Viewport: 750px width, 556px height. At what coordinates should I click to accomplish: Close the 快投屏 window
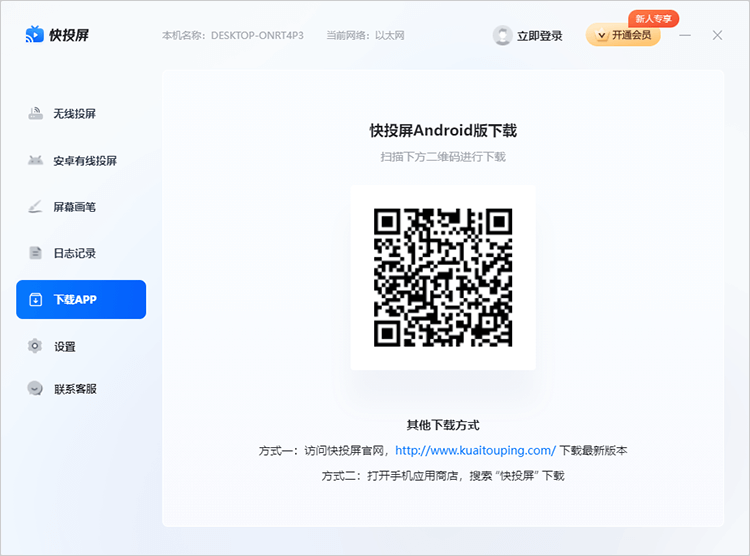coord(717,35)
